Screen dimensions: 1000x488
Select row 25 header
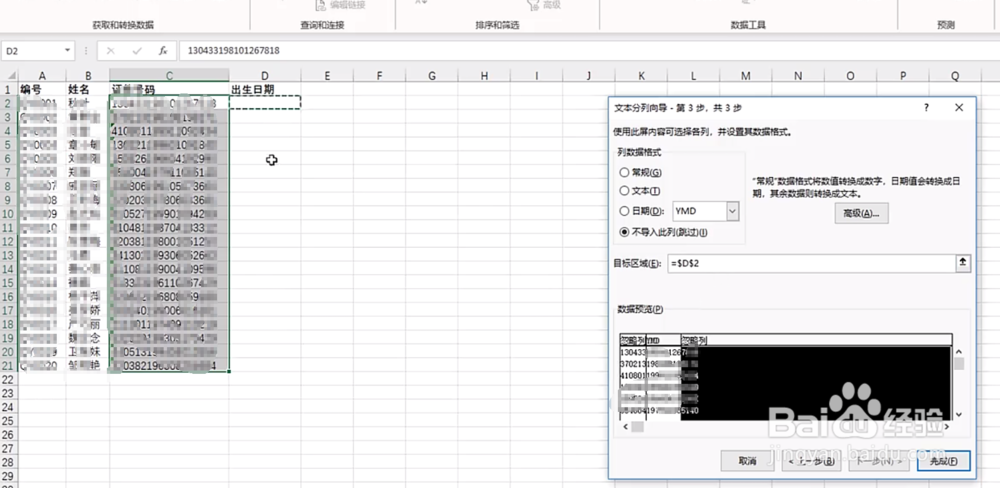[x=9, y=420]
